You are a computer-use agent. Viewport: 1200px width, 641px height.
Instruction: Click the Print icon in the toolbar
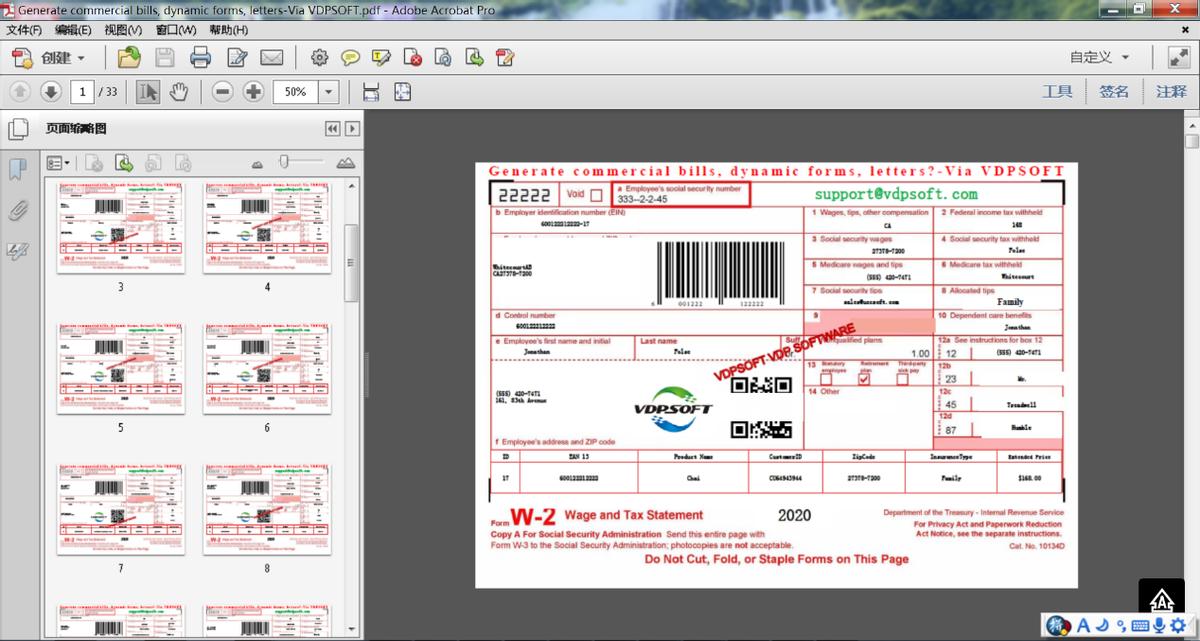(x=200, y=58)
